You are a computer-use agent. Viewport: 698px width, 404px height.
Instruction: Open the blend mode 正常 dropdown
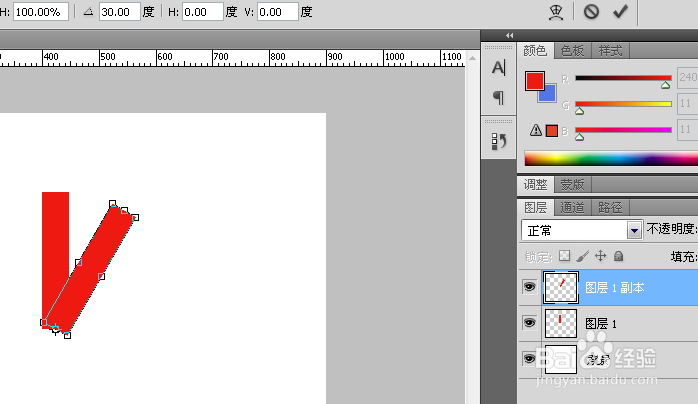[x=581, y=230]
